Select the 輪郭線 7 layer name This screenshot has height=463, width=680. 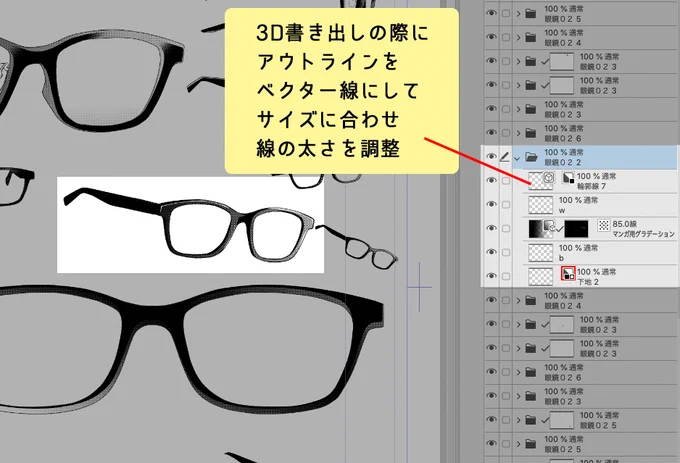coord(591,186)
